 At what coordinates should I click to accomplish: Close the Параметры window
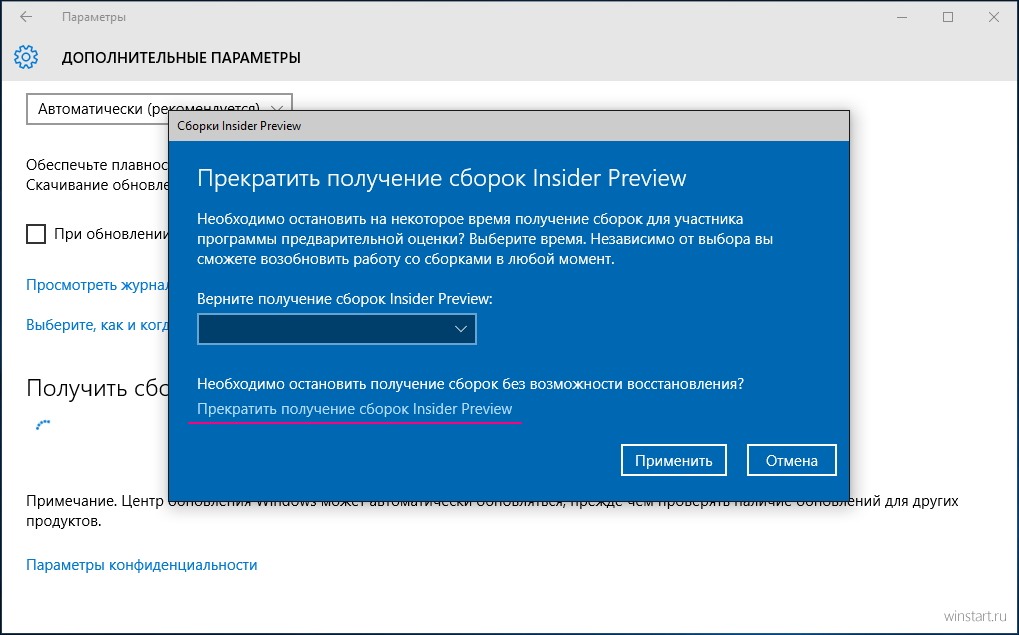pyautogui.click(x=994, y=18)
